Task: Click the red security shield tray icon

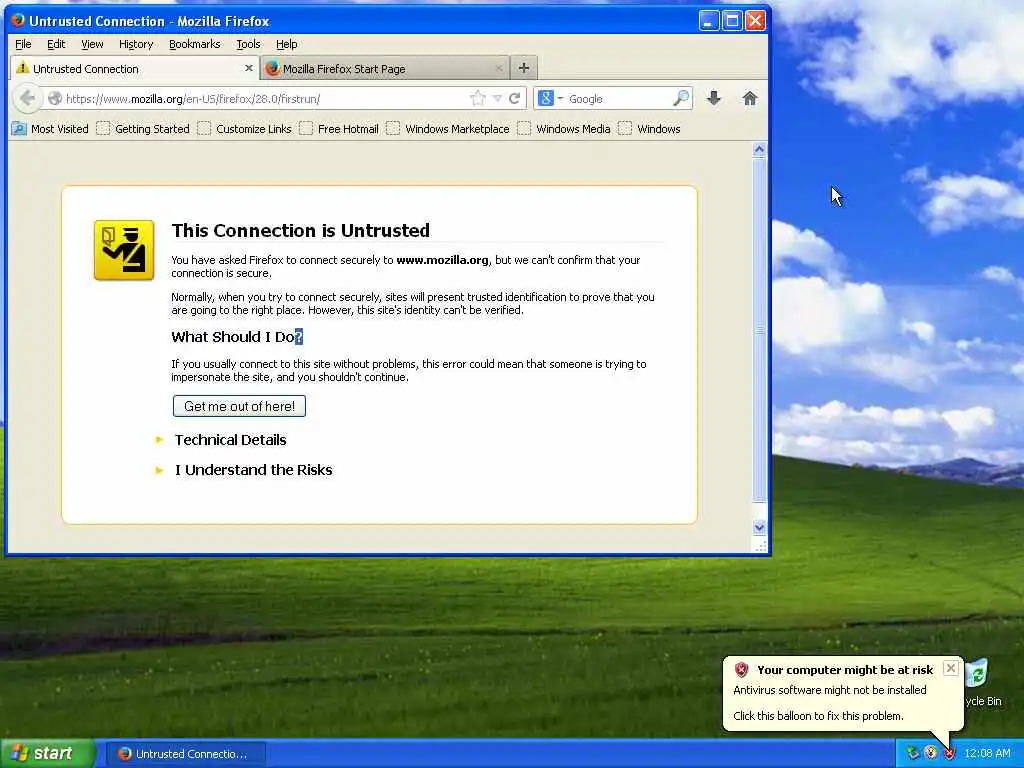Action: (950, 754)
